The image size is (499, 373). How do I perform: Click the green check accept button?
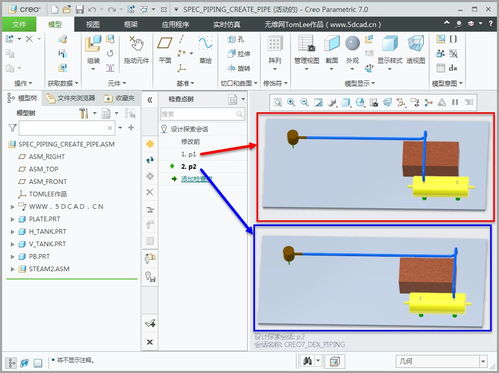150,323
